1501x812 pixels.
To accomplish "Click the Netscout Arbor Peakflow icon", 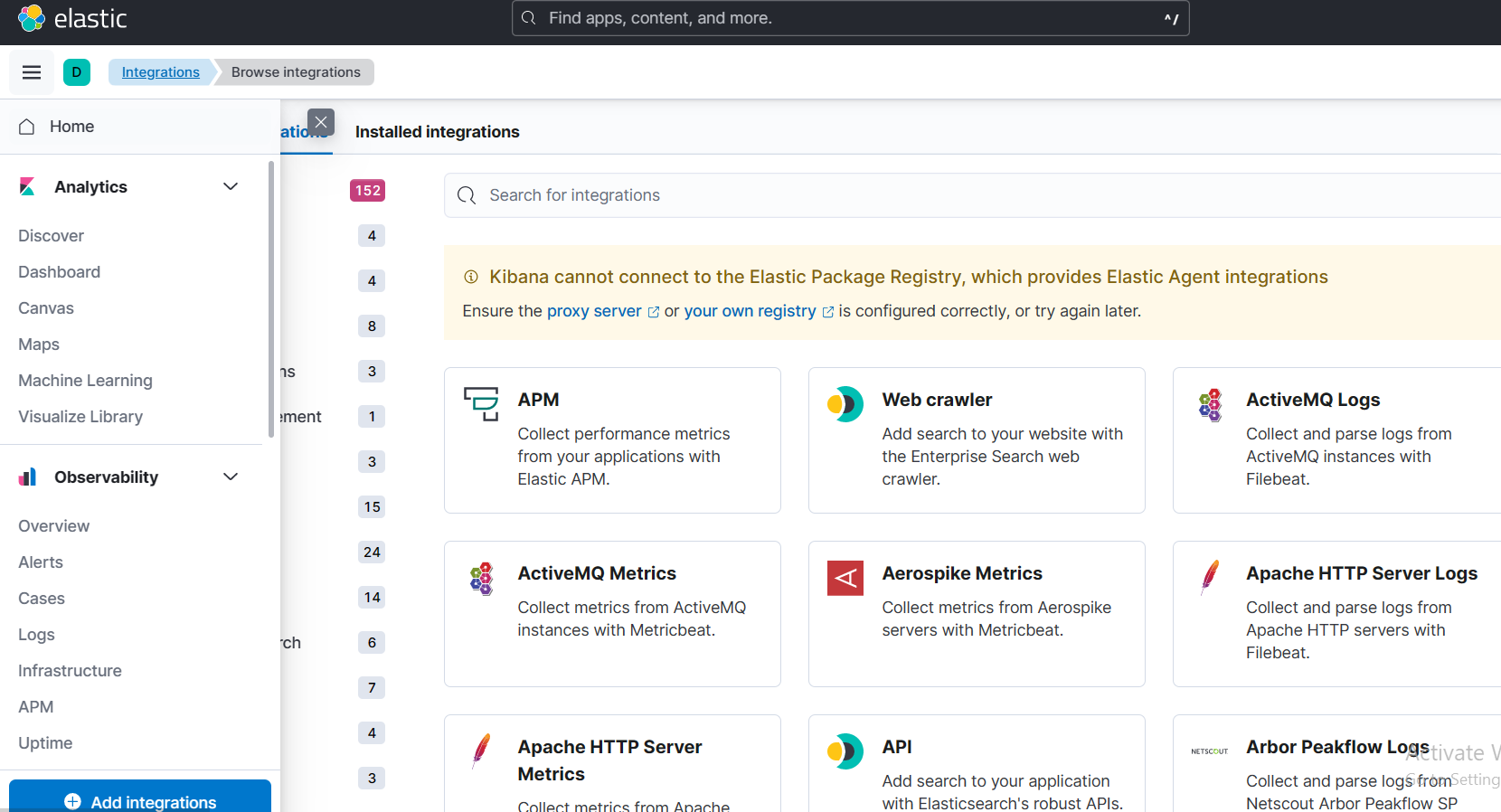I will coord(1210,751).
